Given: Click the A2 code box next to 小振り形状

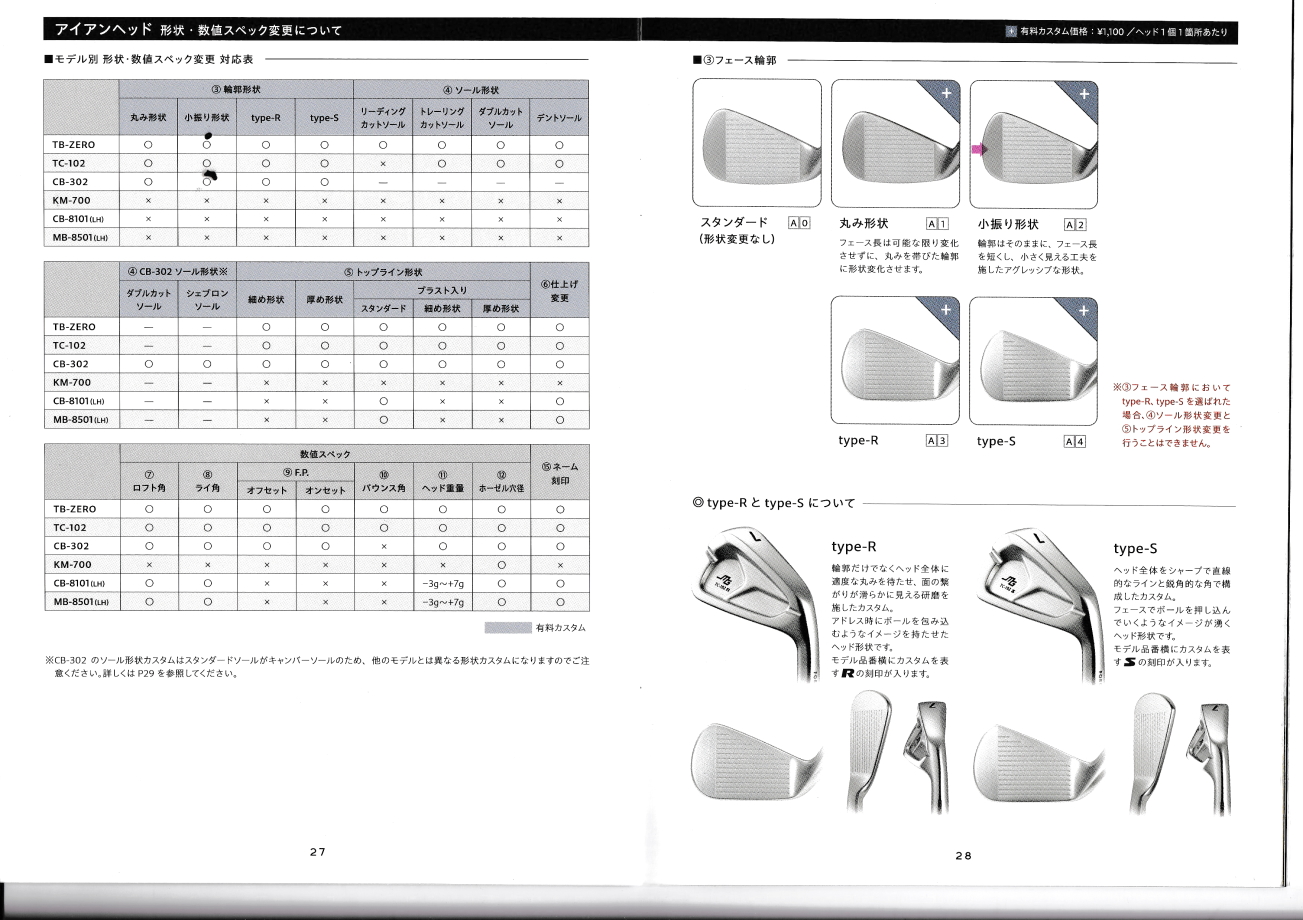Looking at the screenshot, I should point(1075,223).
